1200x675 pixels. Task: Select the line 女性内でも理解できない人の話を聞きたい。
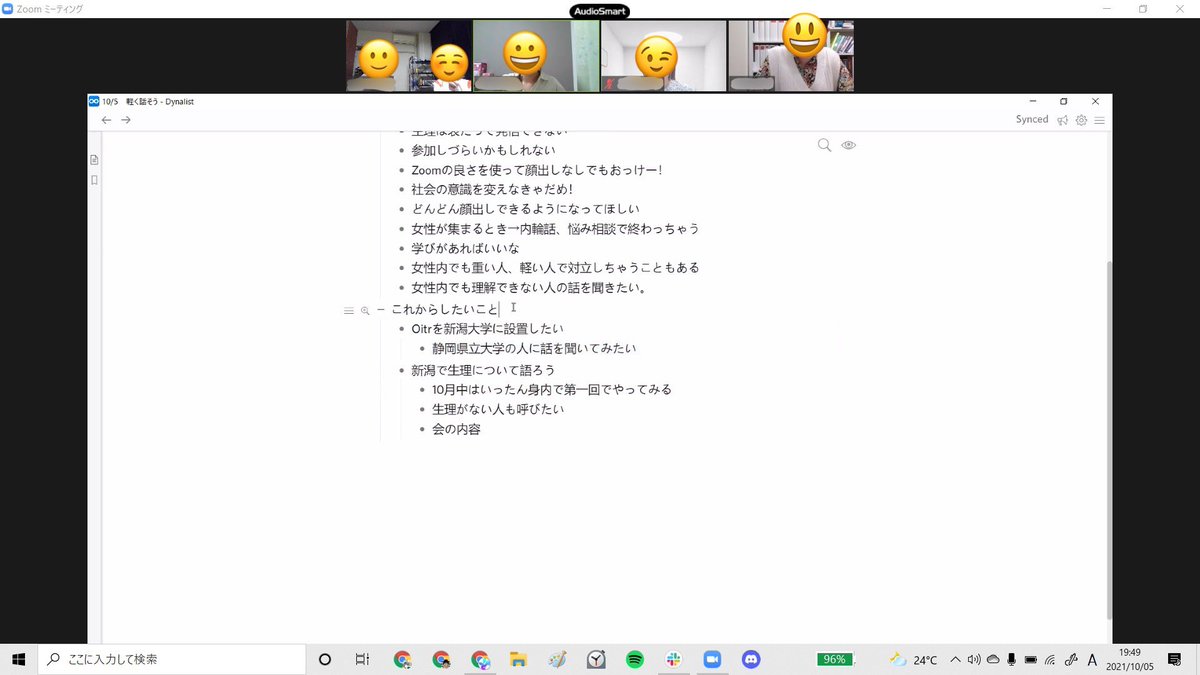click(529, 288)
